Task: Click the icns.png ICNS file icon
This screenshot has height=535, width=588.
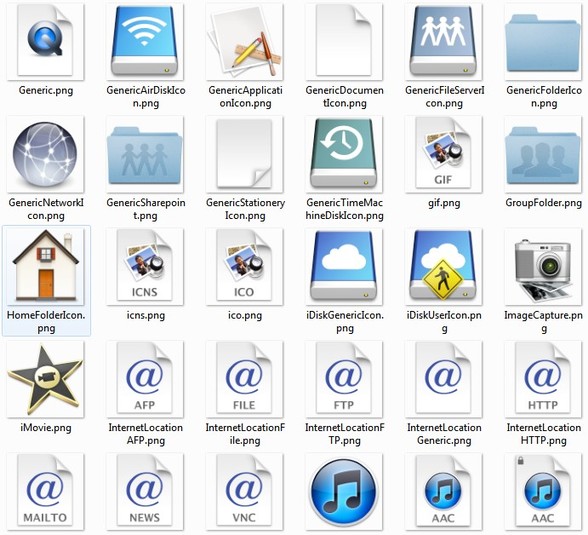Action: tap(145, 267)
